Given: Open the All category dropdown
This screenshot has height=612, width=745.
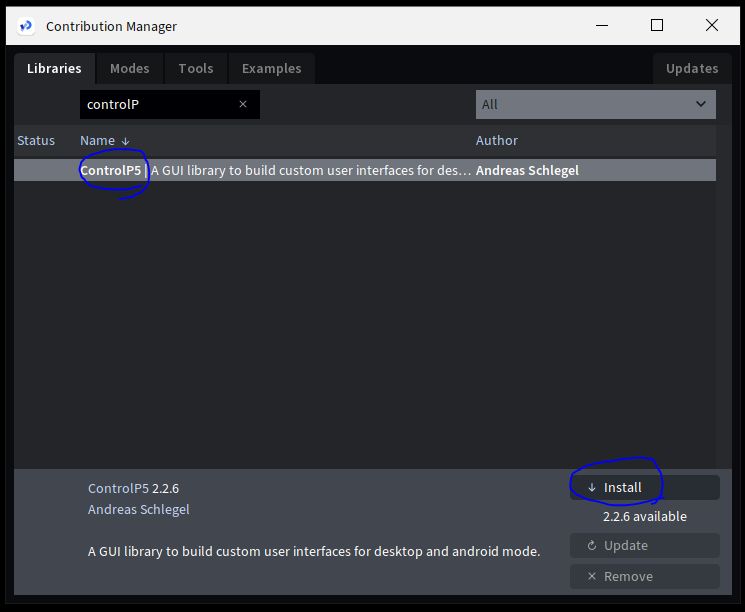Looking at the screenshot, I should pyautogui.click(x=596, y=105).
